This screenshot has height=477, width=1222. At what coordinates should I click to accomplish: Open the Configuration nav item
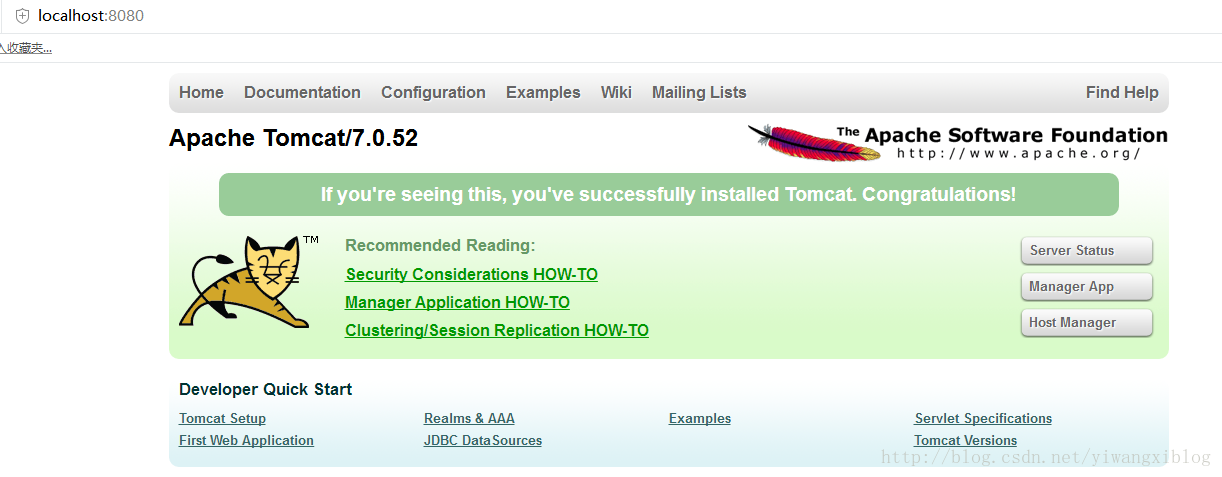[433, 92]
